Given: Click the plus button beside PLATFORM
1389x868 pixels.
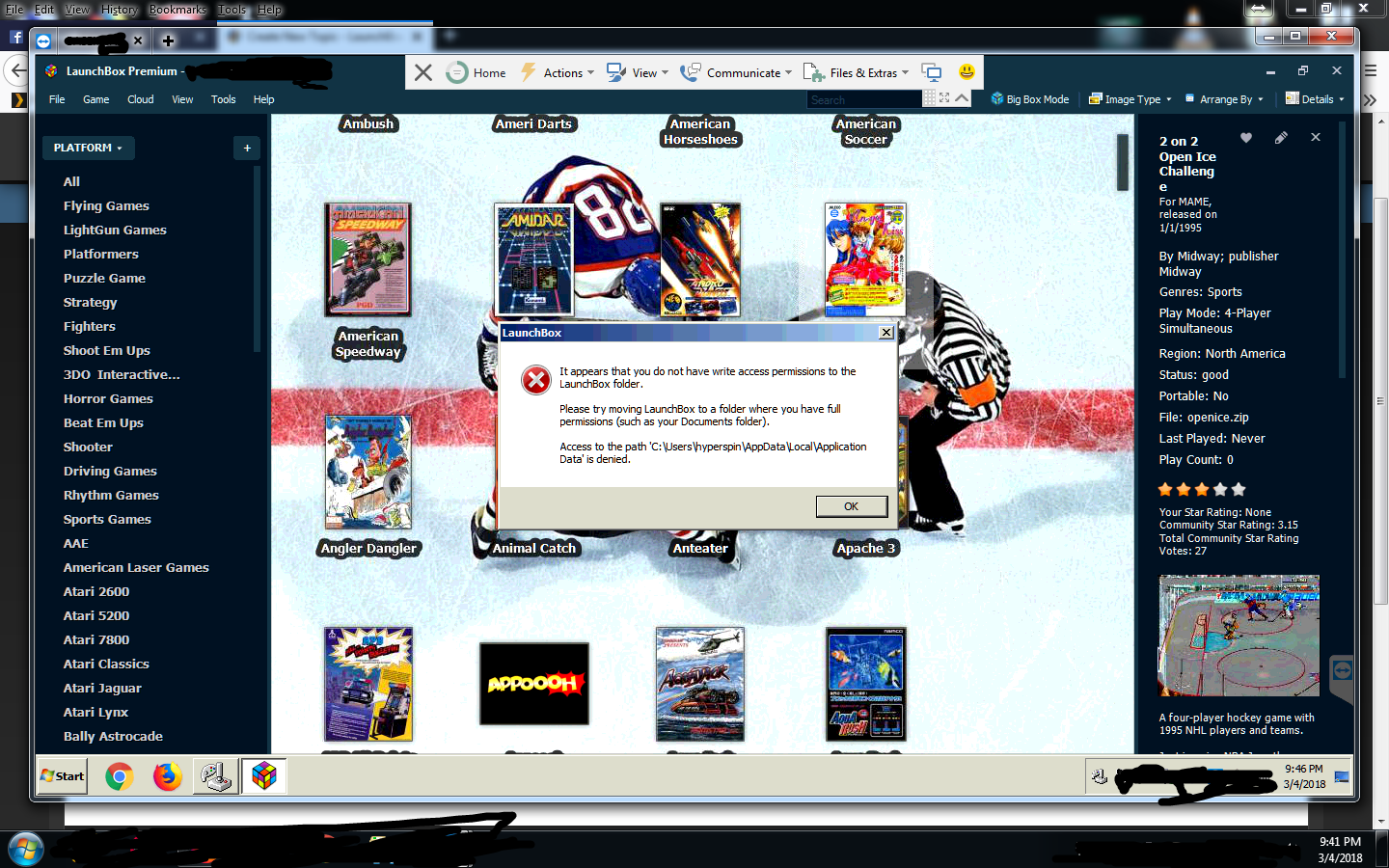Looking at the screenshot, I should pyautogui.click(x=247, y=148).
